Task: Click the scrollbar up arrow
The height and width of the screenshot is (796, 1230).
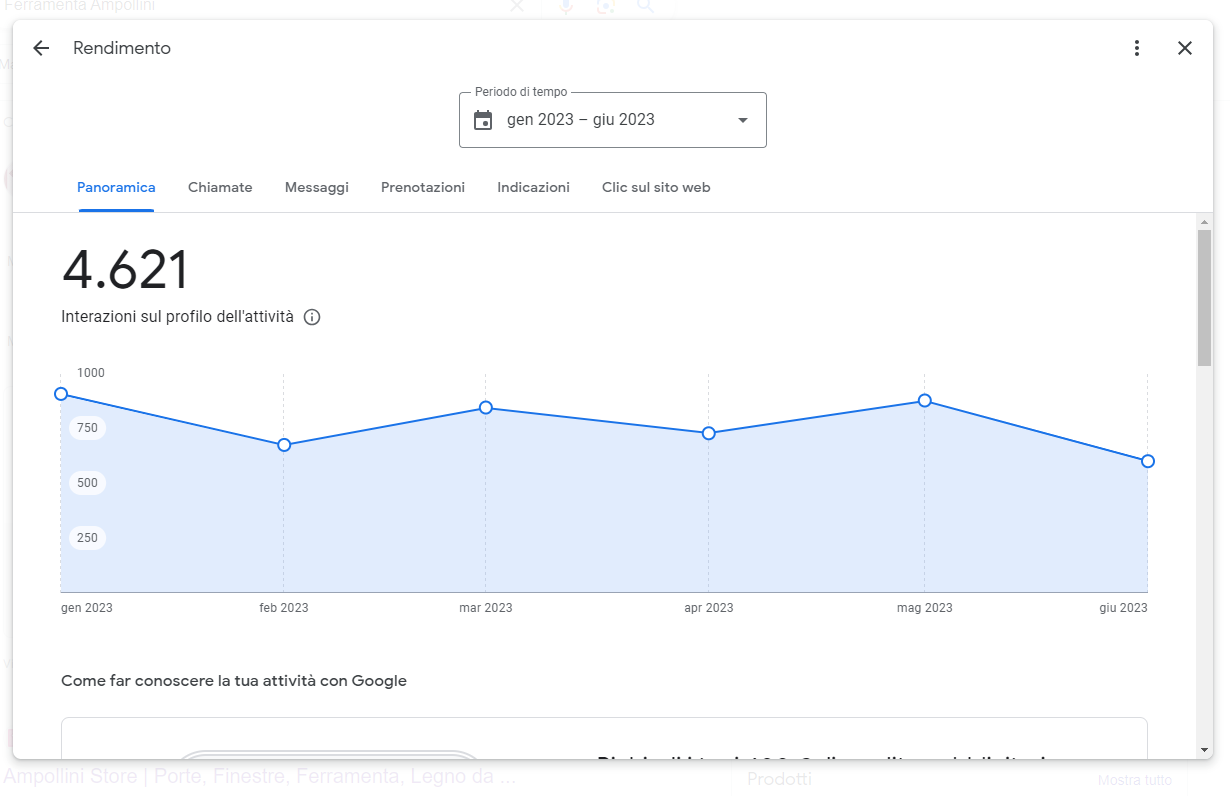Action: click(x=1205, y=221)
